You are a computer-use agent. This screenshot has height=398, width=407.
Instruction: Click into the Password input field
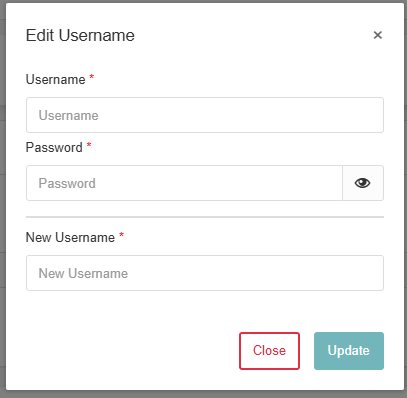(x=184, y=183)
